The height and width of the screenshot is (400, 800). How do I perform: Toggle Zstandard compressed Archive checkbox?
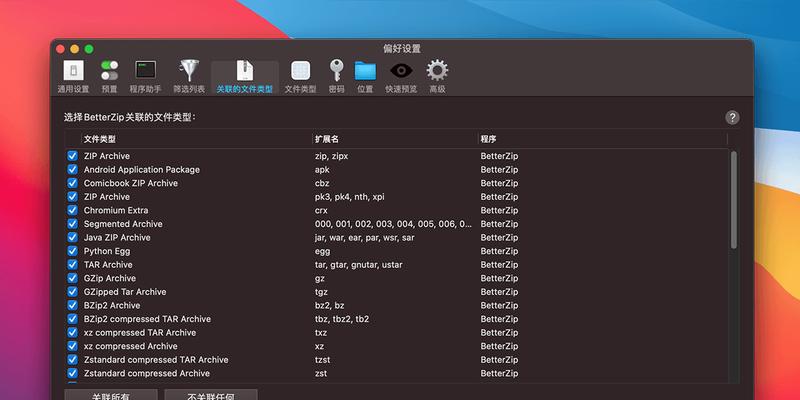point(72,373)
